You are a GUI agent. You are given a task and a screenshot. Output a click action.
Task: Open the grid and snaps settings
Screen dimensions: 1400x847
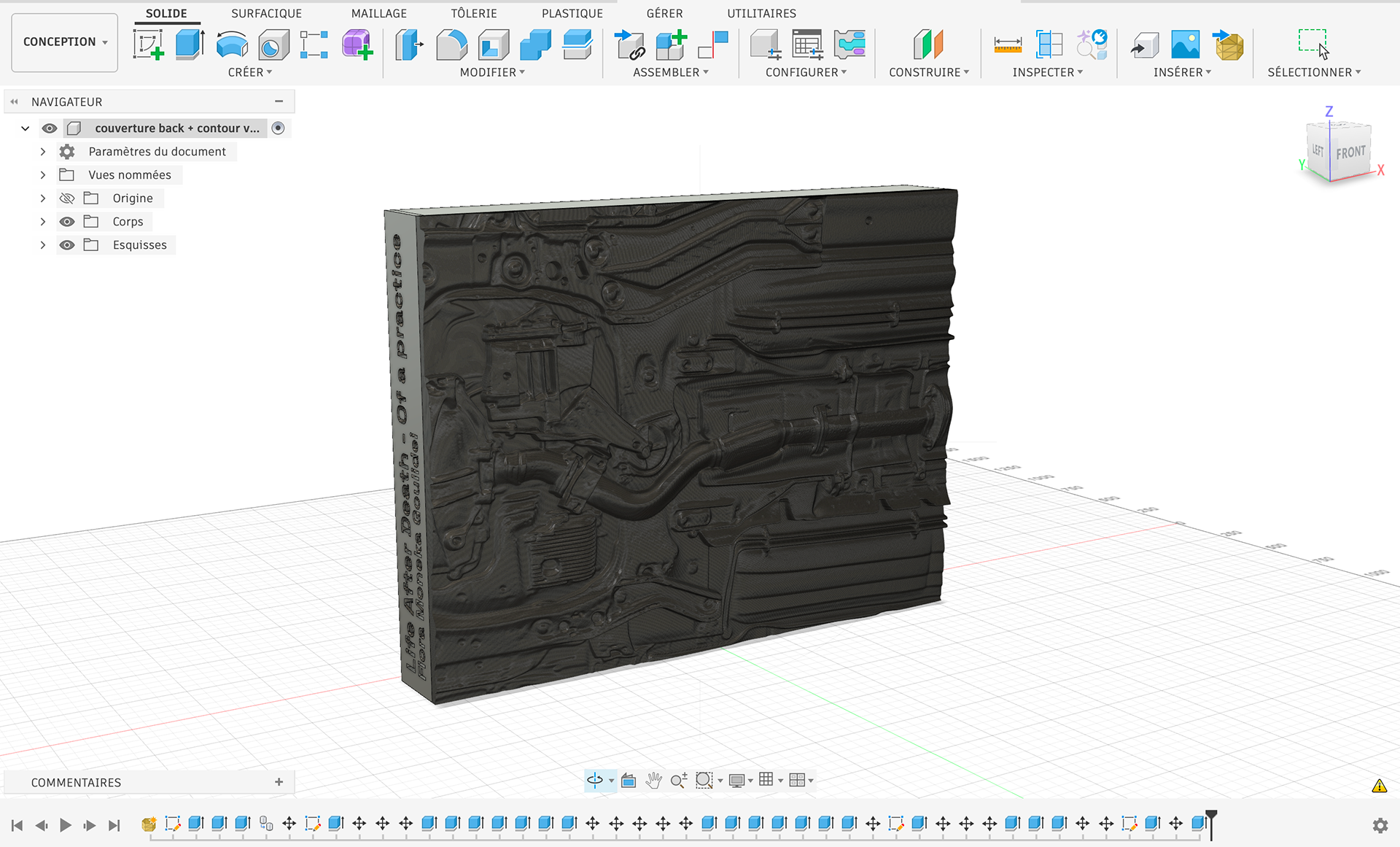coord(770,780)
